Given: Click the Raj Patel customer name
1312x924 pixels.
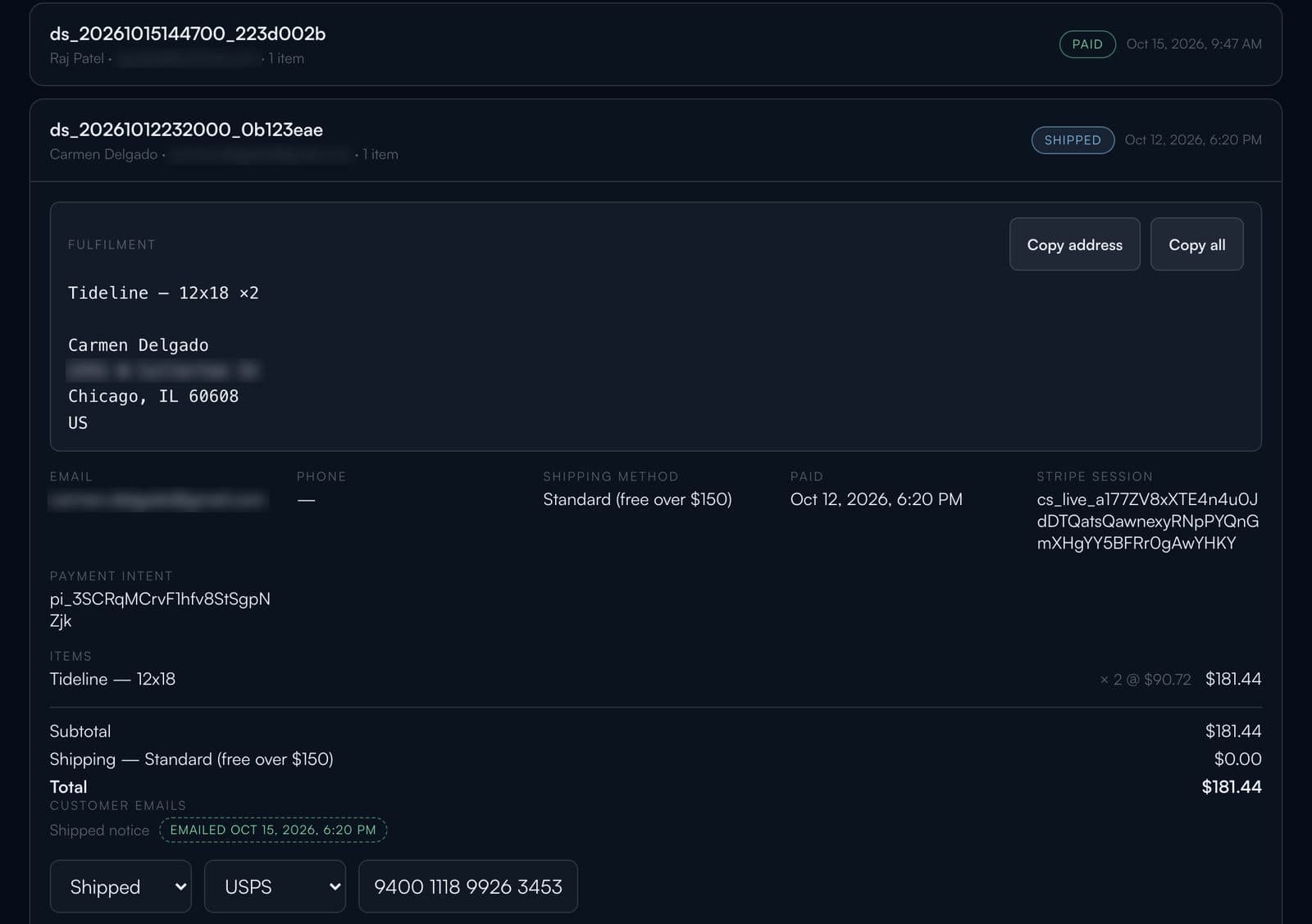Looking at the screenshot, I should click(77, 58).
